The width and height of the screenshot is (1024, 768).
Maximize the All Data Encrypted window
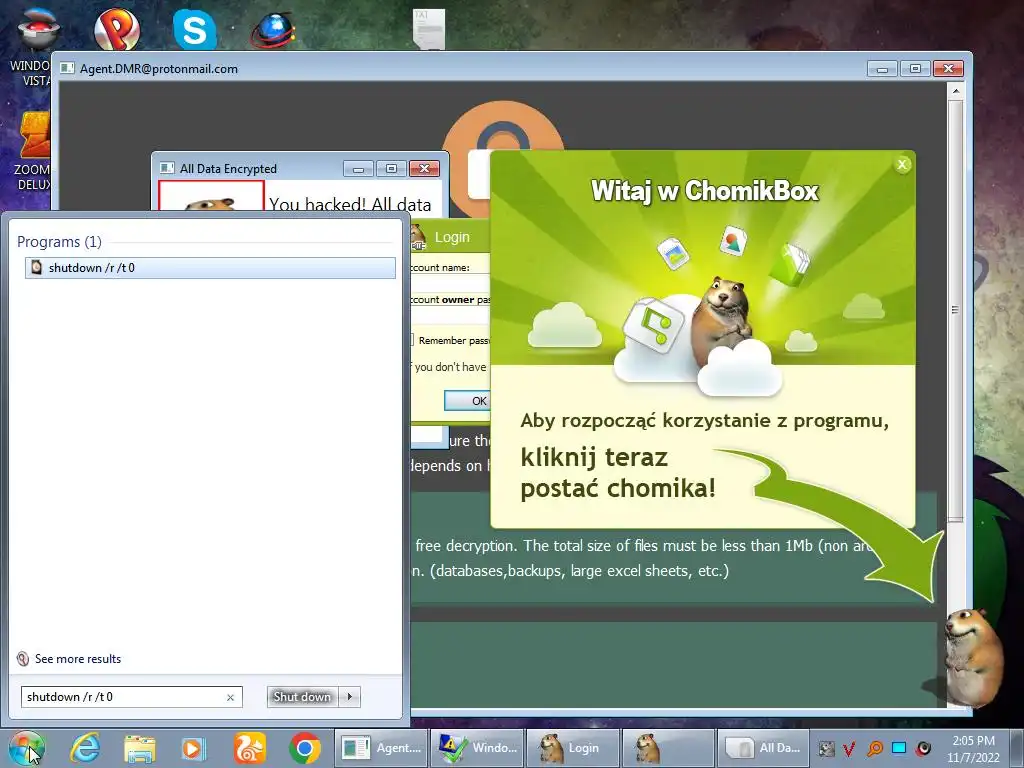391,169
